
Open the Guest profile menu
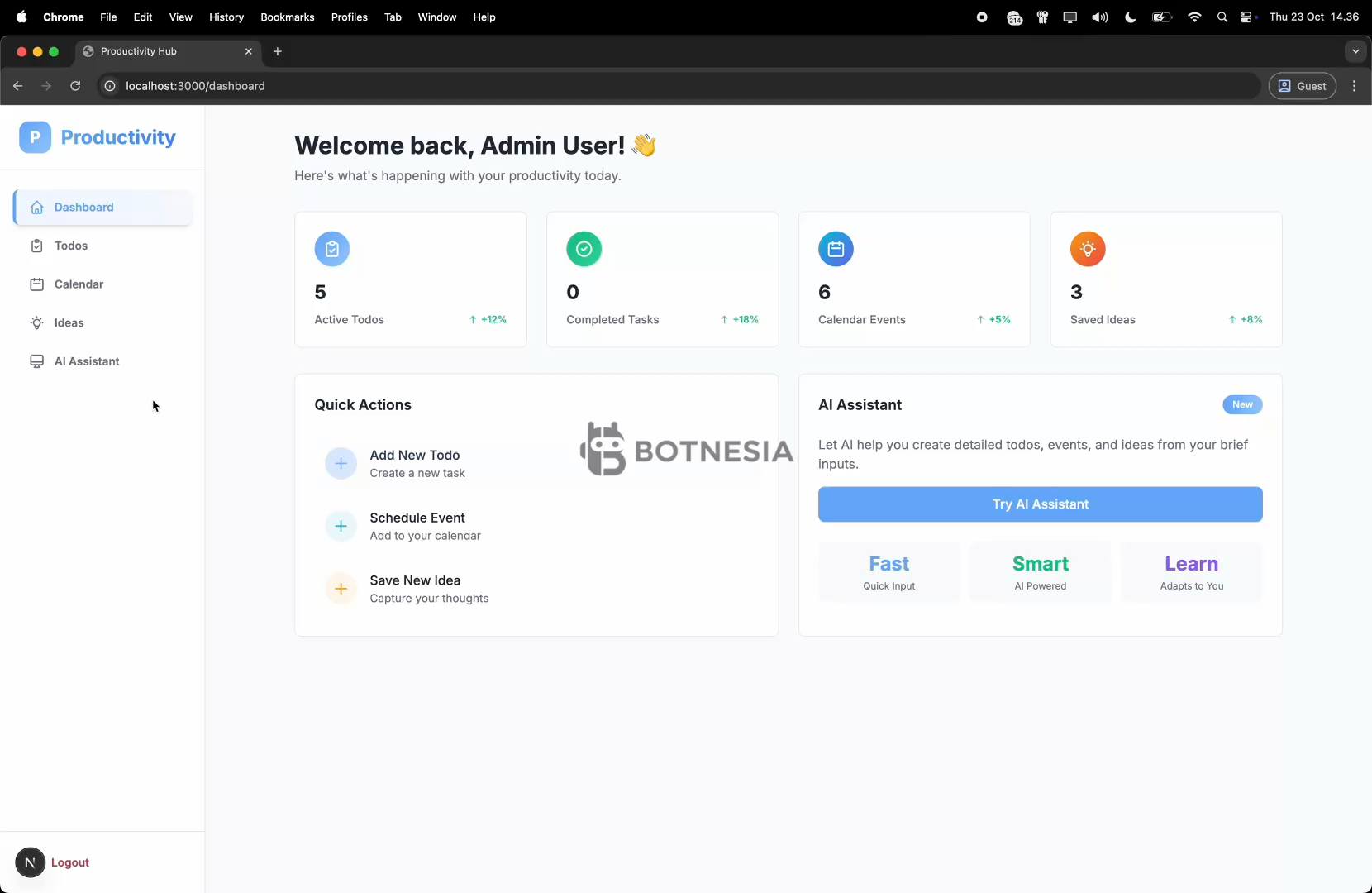click(x=1303, y=86)
